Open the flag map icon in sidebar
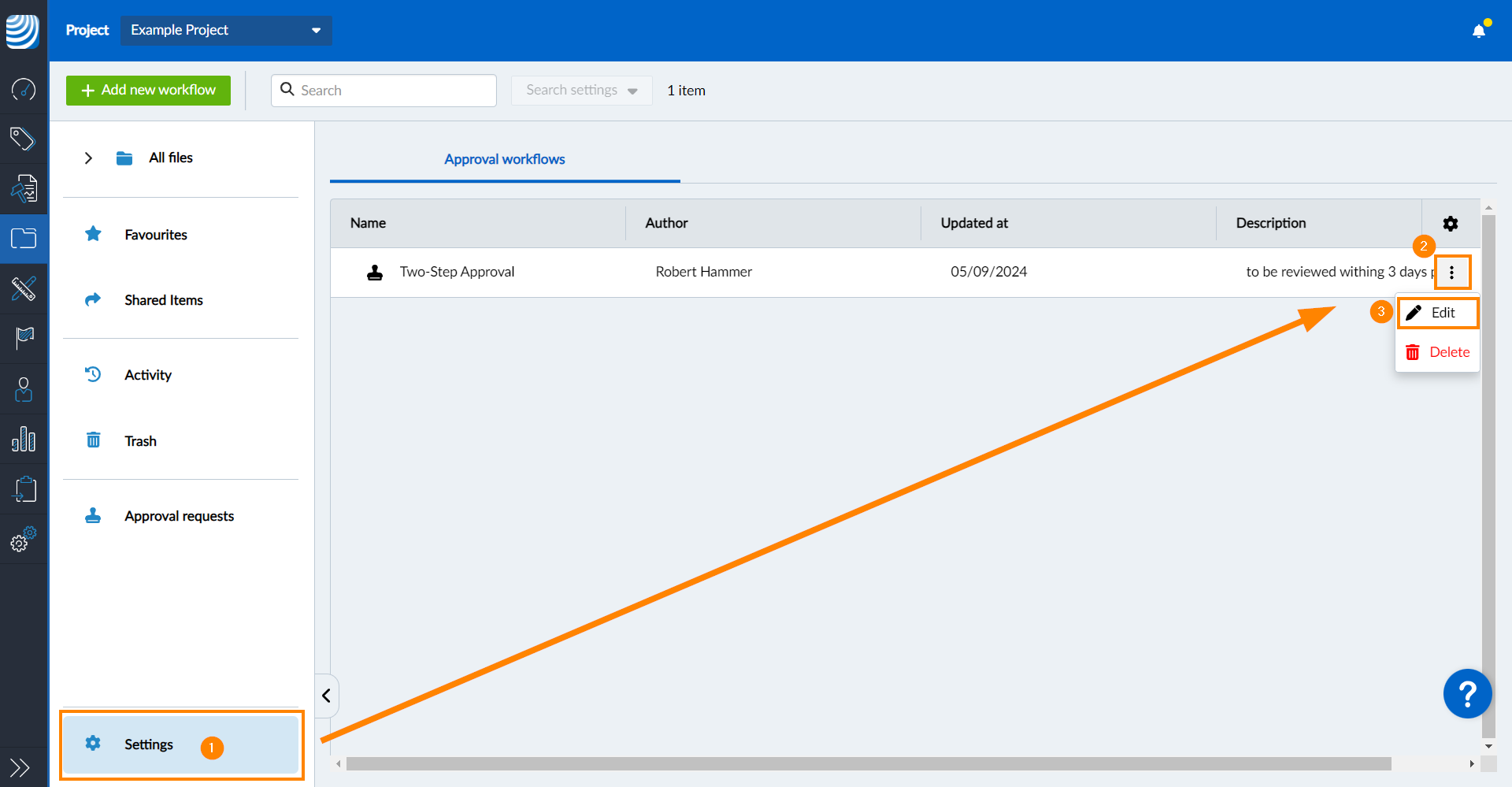Viewport: 1512px width, 787px height. pos(24,338)
